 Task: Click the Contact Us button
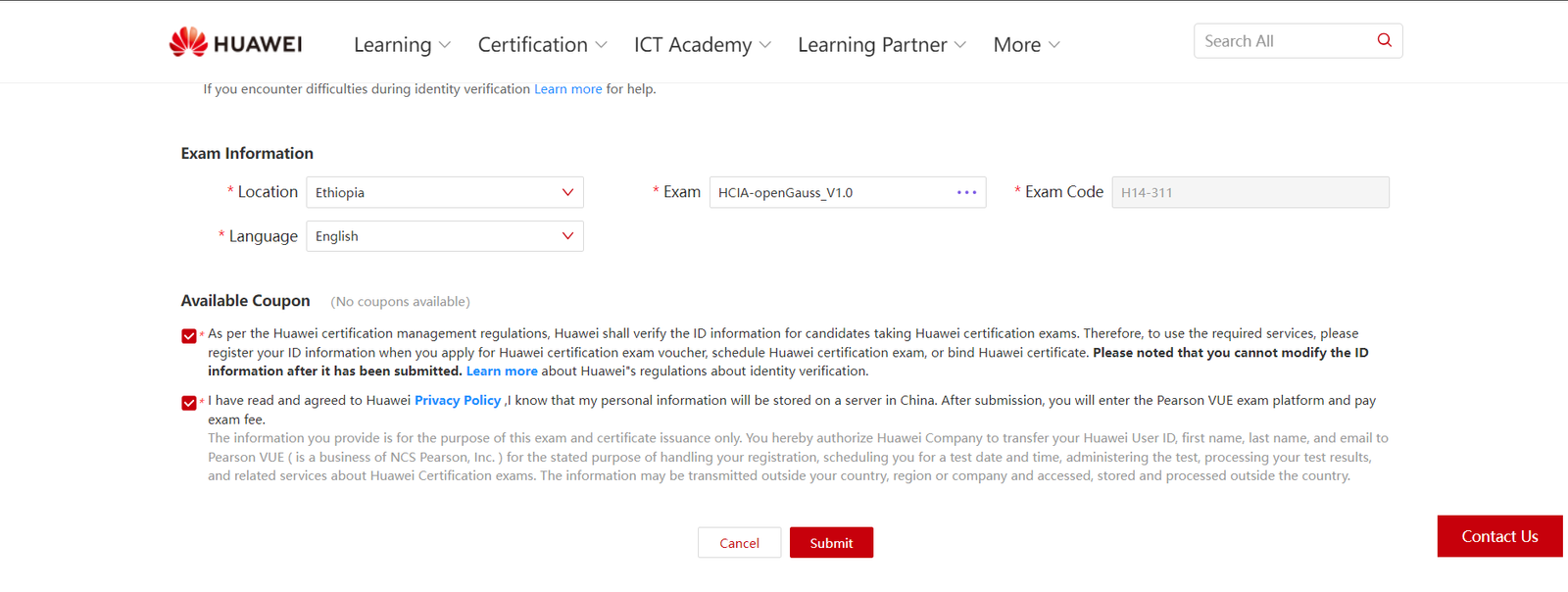[x=1499, y=536]
